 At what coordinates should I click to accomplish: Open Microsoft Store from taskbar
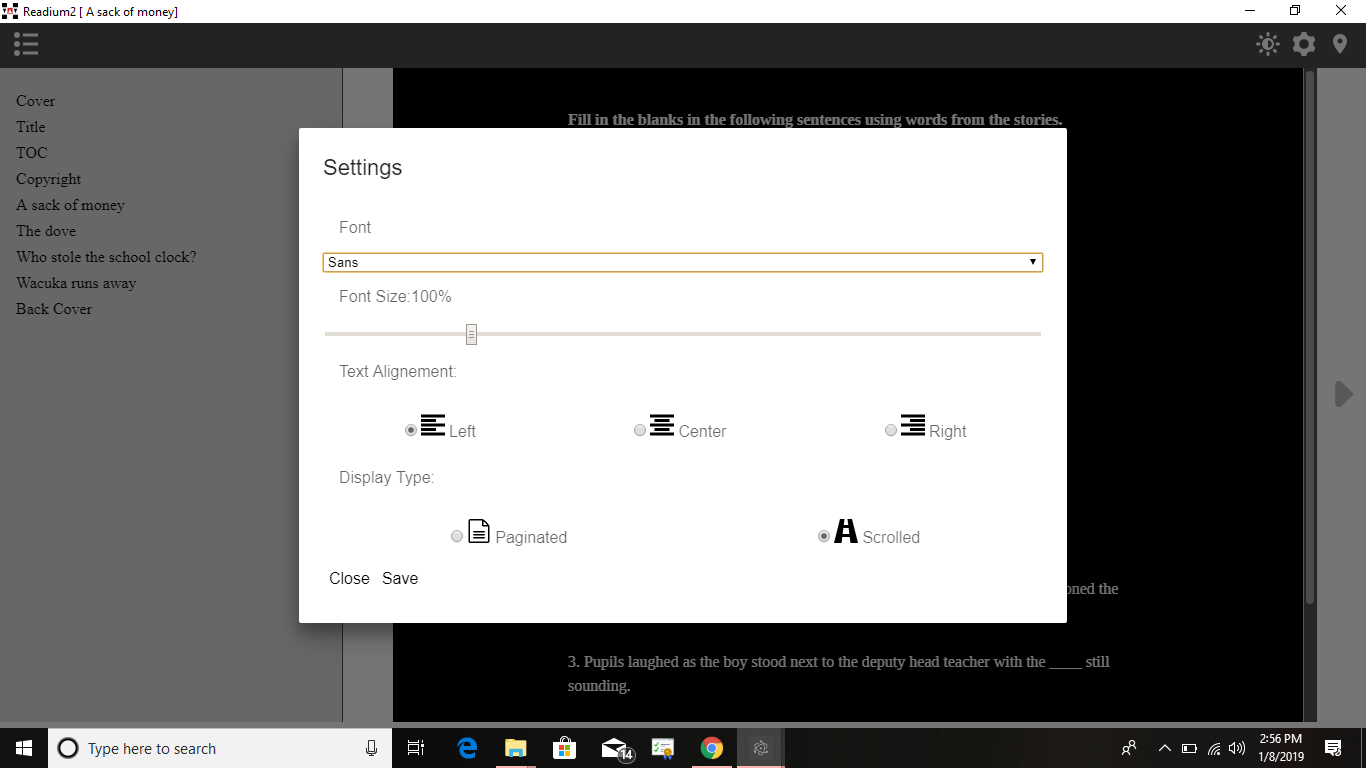(x=565, y=748)
